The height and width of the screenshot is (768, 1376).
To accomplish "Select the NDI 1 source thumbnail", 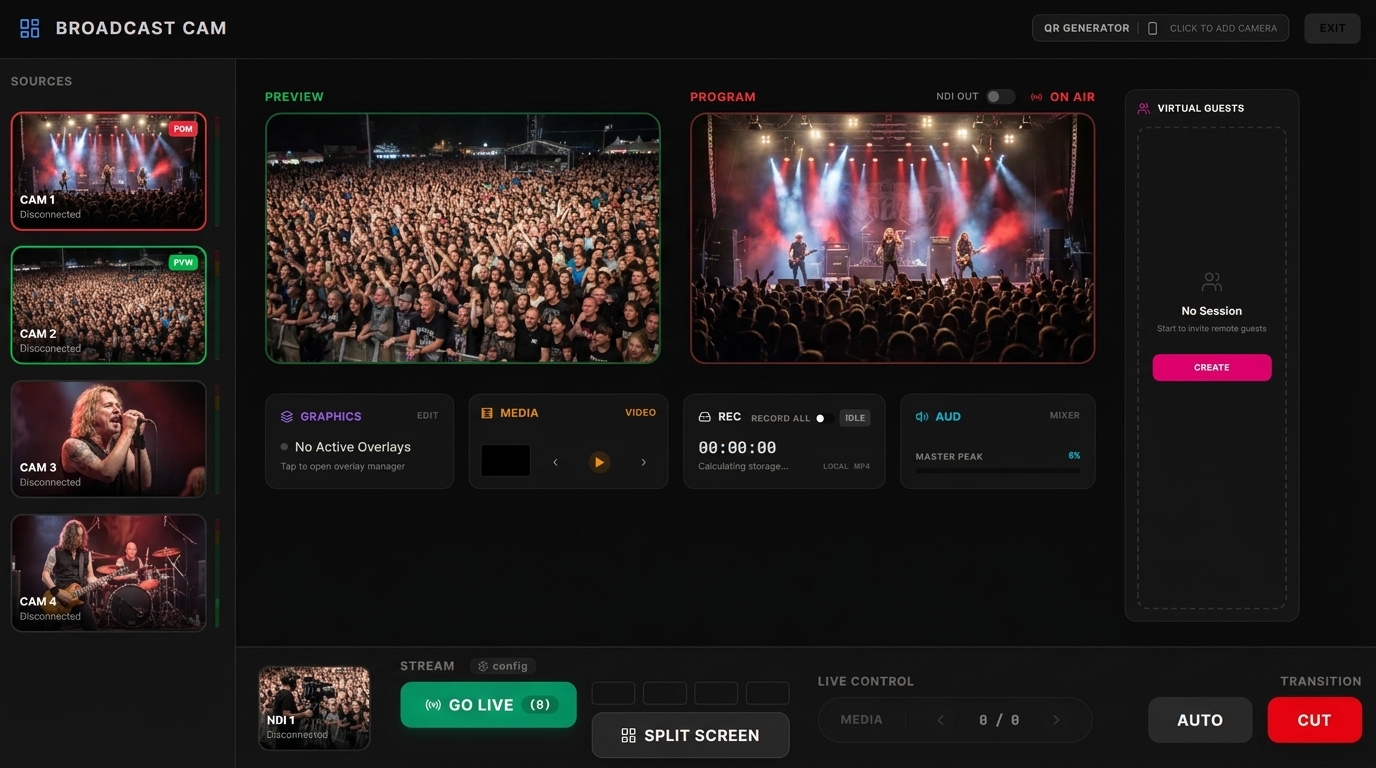I will (314, 708).
